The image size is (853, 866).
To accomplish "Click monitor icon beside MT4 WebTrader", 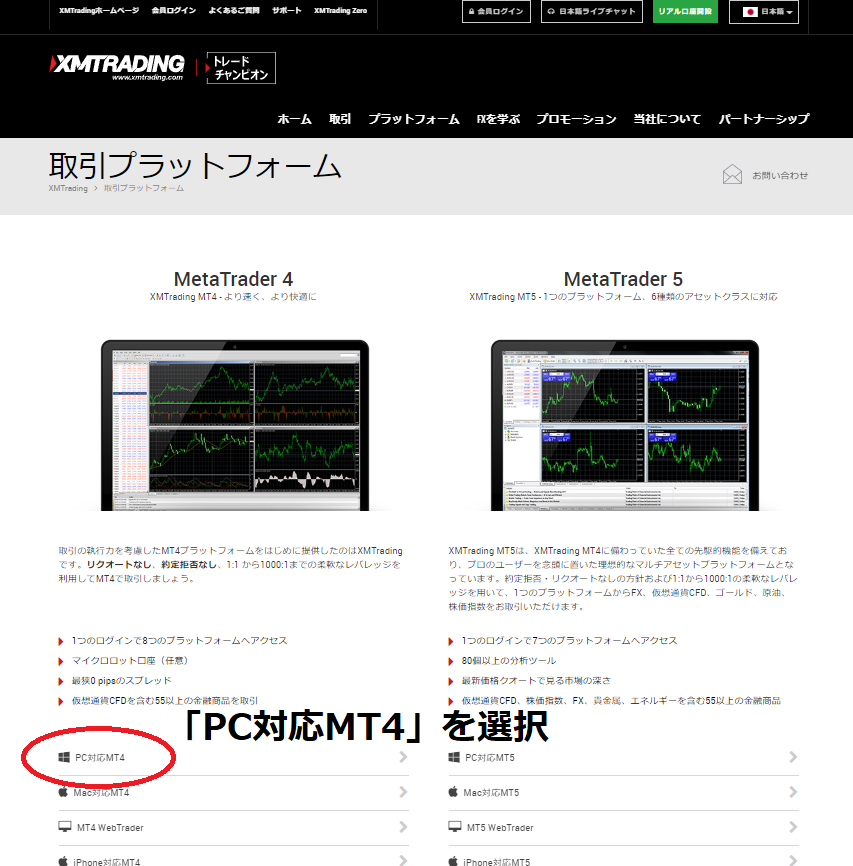I will 65,827.
